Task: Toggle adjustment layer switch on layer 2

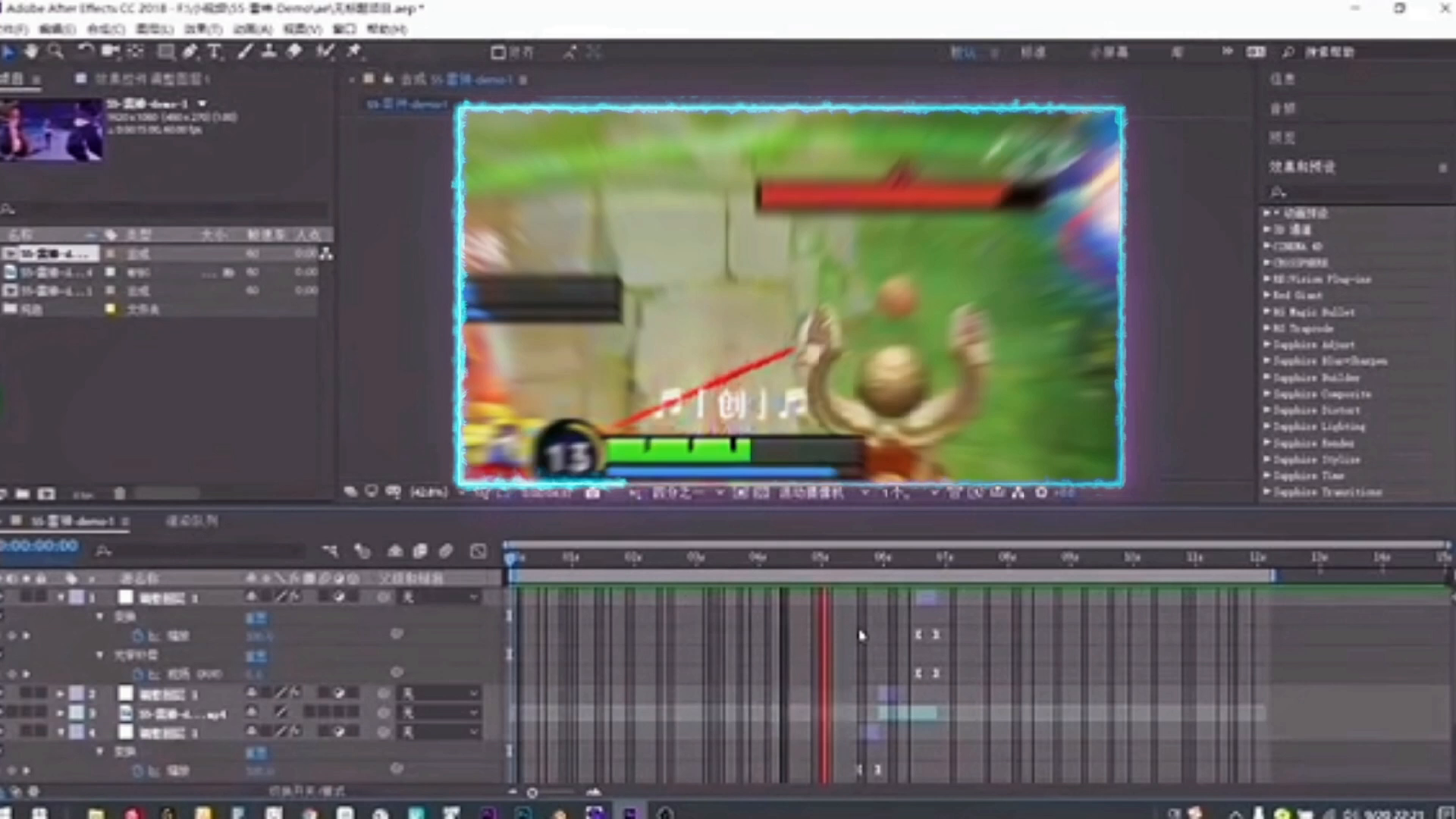Action: click(339, 693)
